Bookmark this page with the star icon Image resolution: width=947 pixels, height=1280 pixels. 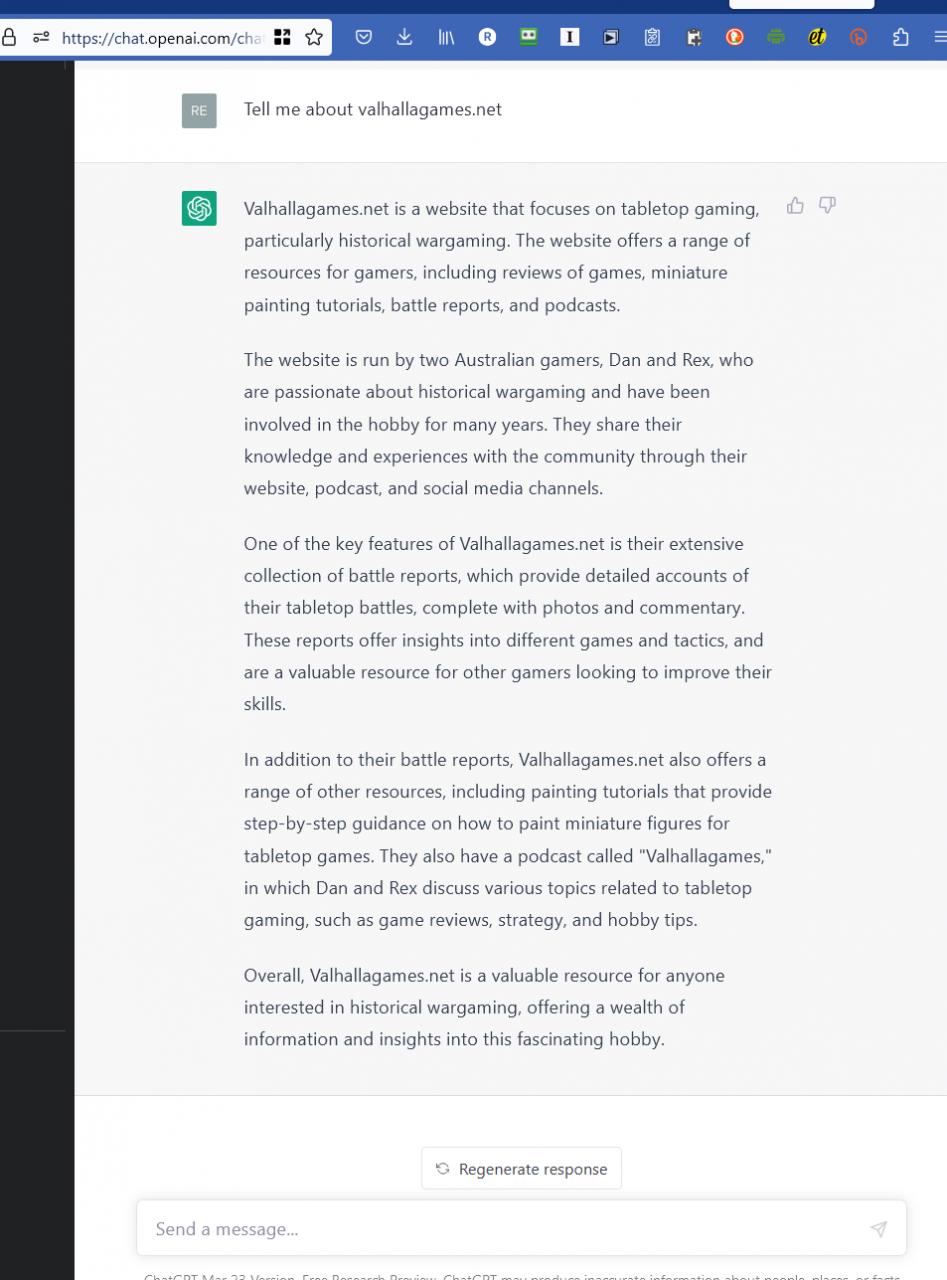coord(314,38)
